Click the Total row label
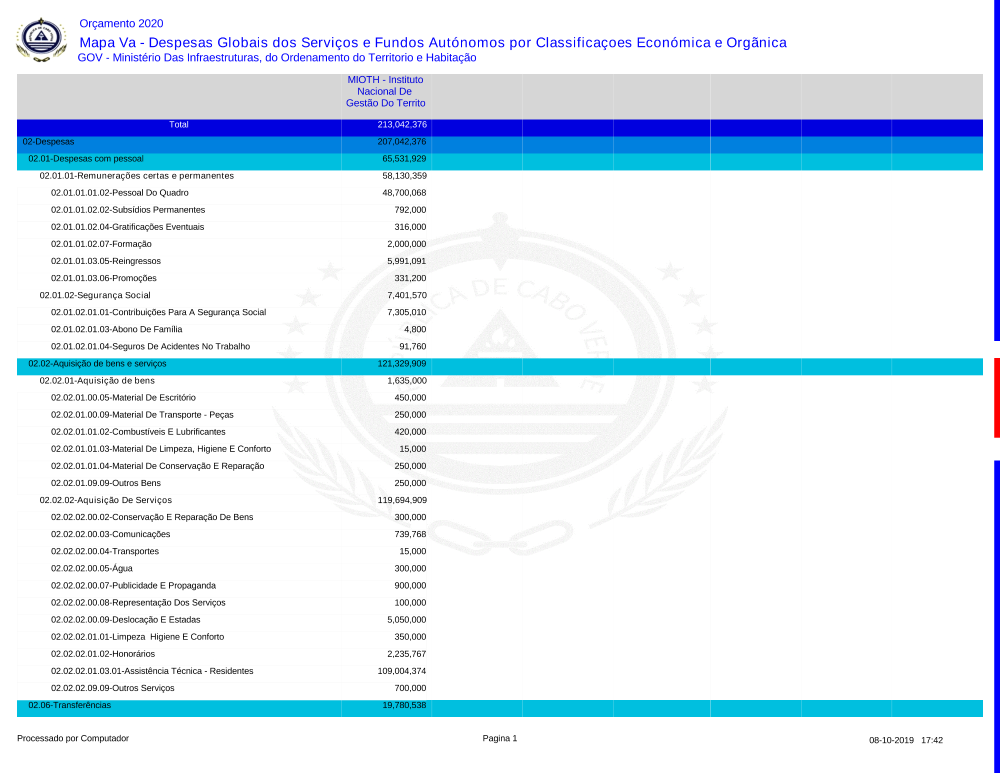The image size is (1000, 773). pos(179,125)
